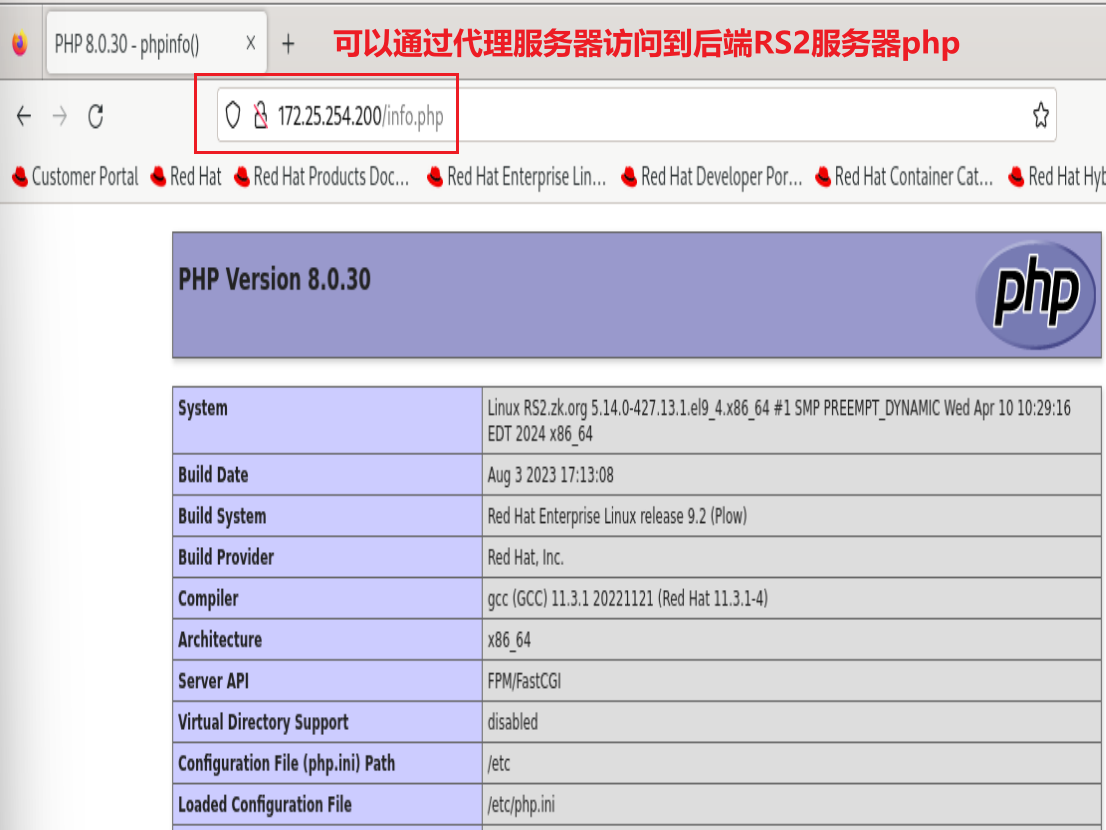Go forward to next page
The width and height of the screenshot is (1106, 830).
pyautogui.click(x=60, y=116)
